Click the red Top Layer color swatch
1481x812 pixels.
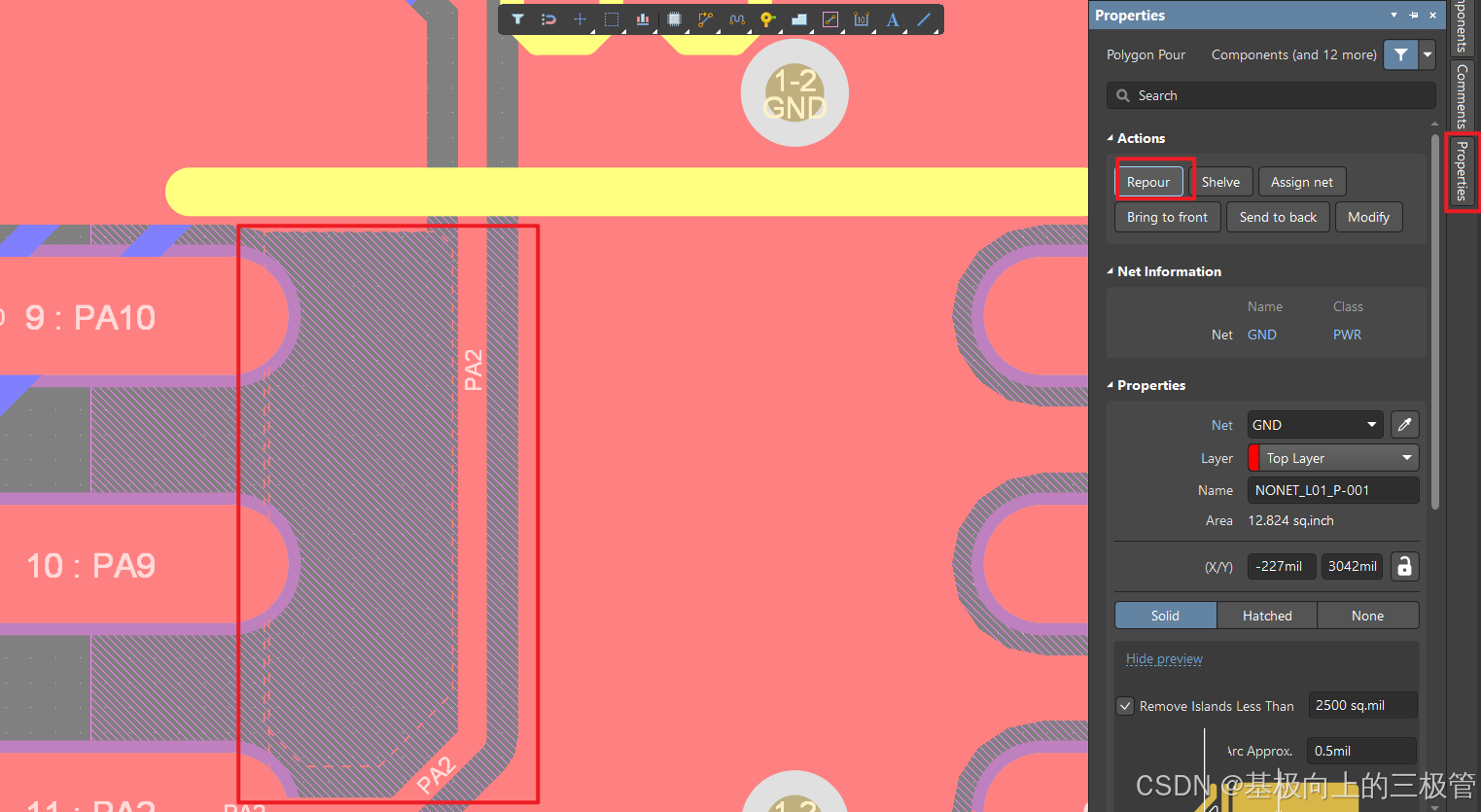pyautogui.click(x=1254, y=458)
